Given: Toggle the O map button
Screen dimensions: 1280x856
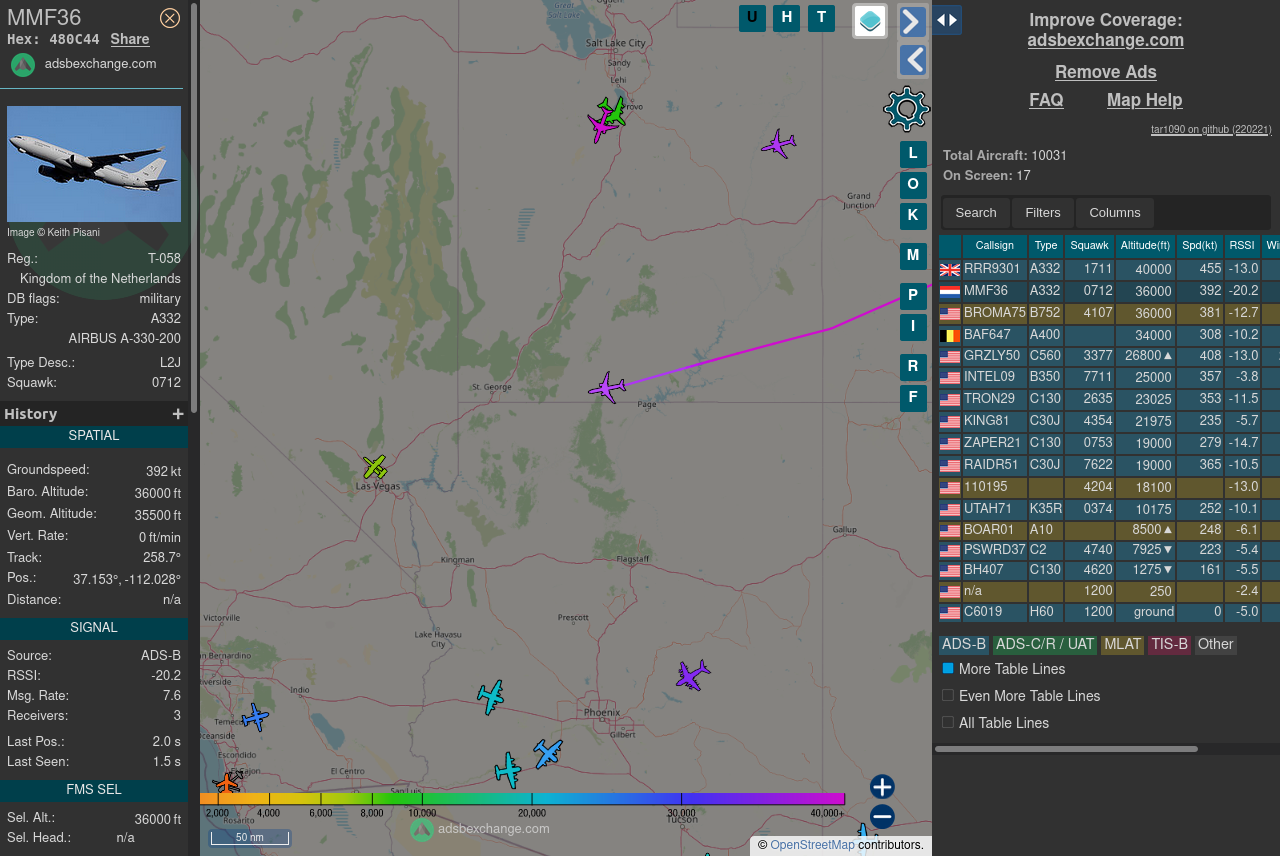Looking at the screenshot, I should pyautogui.click(x=913, y=185).
